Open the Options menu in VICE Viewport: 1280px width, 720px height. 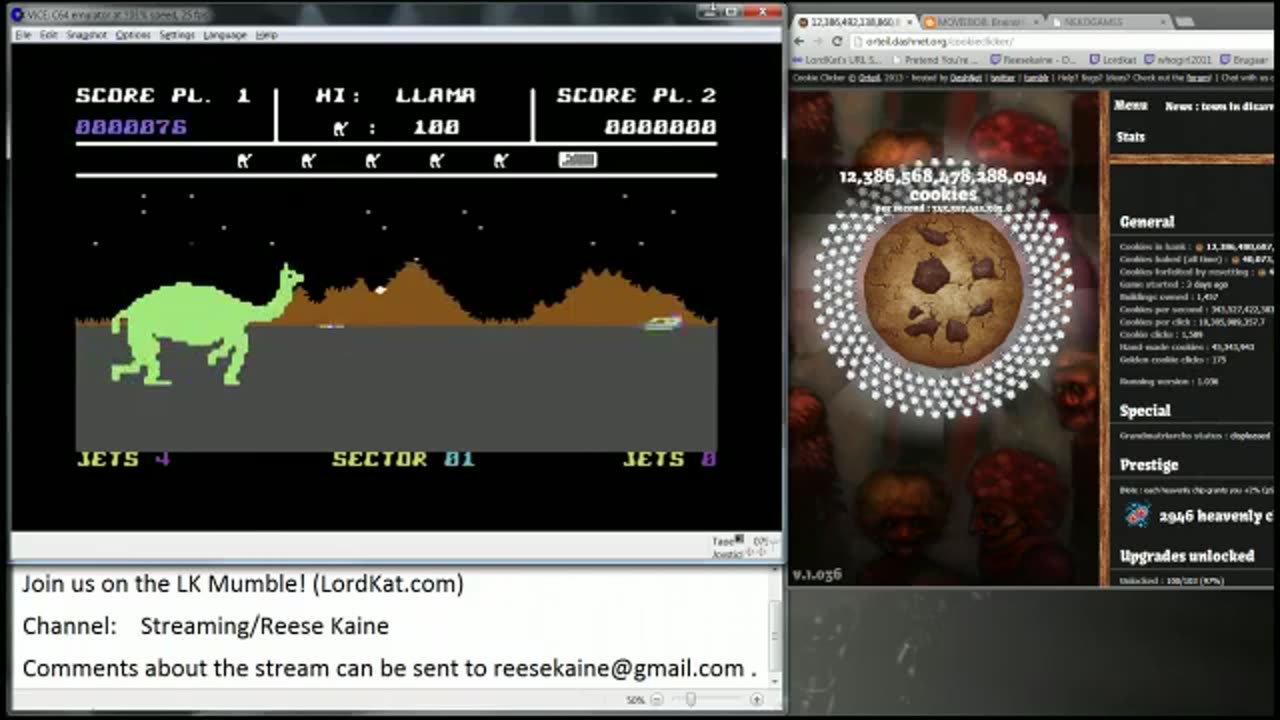tap(132, 35)
